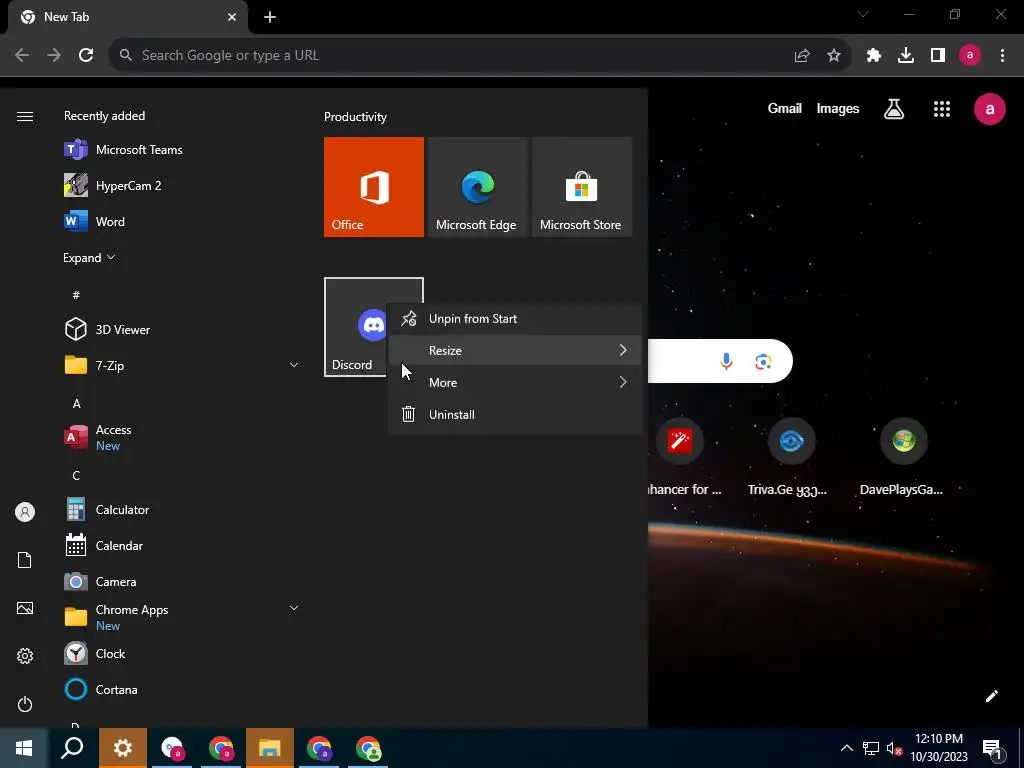Click the Office tile
This screenshot has height=768, width=1024.
pos(374,187)
